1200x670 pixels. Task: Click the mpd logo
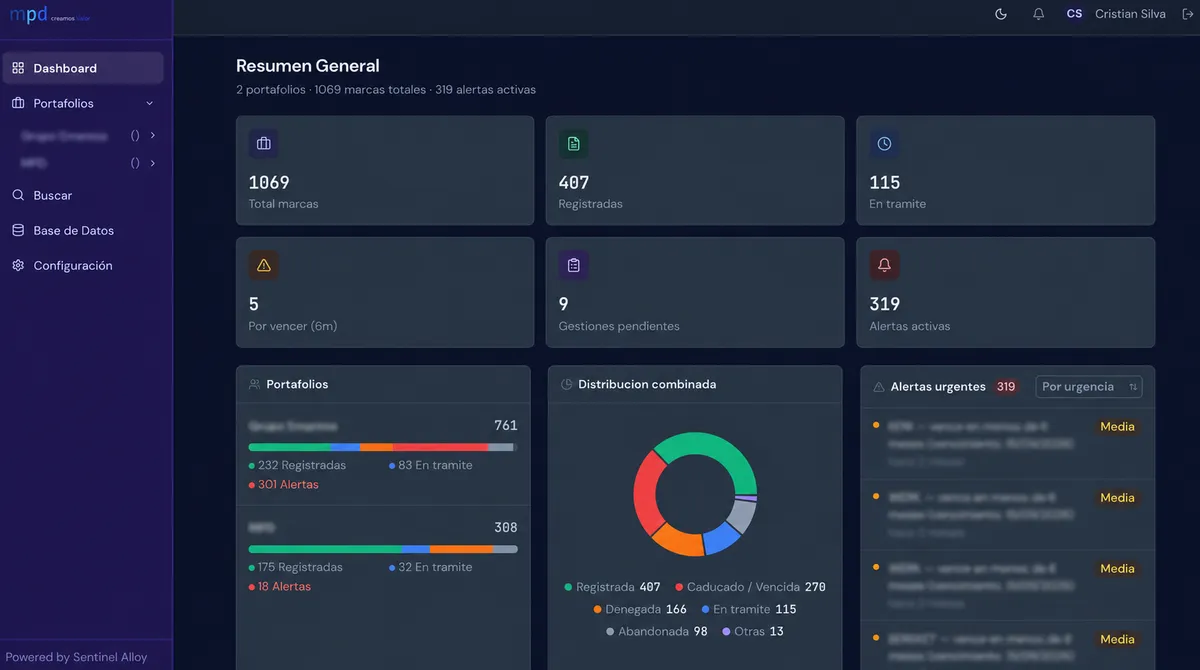click(x=50, y=15)
